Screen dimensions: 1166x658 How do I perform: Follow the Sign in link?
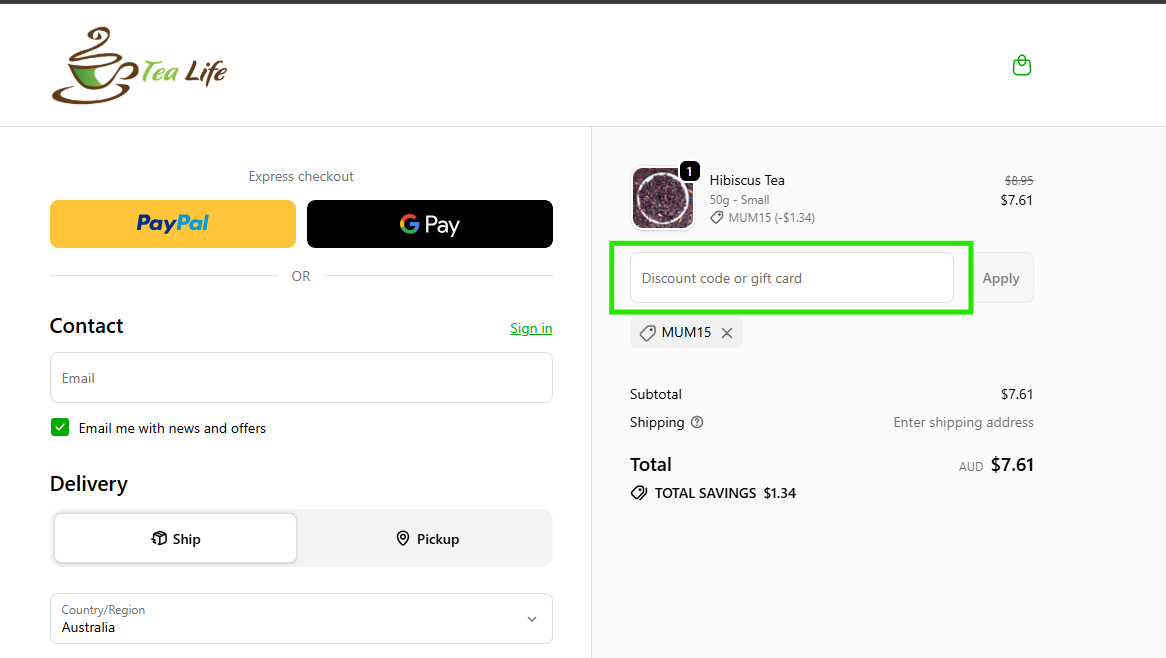531,328
